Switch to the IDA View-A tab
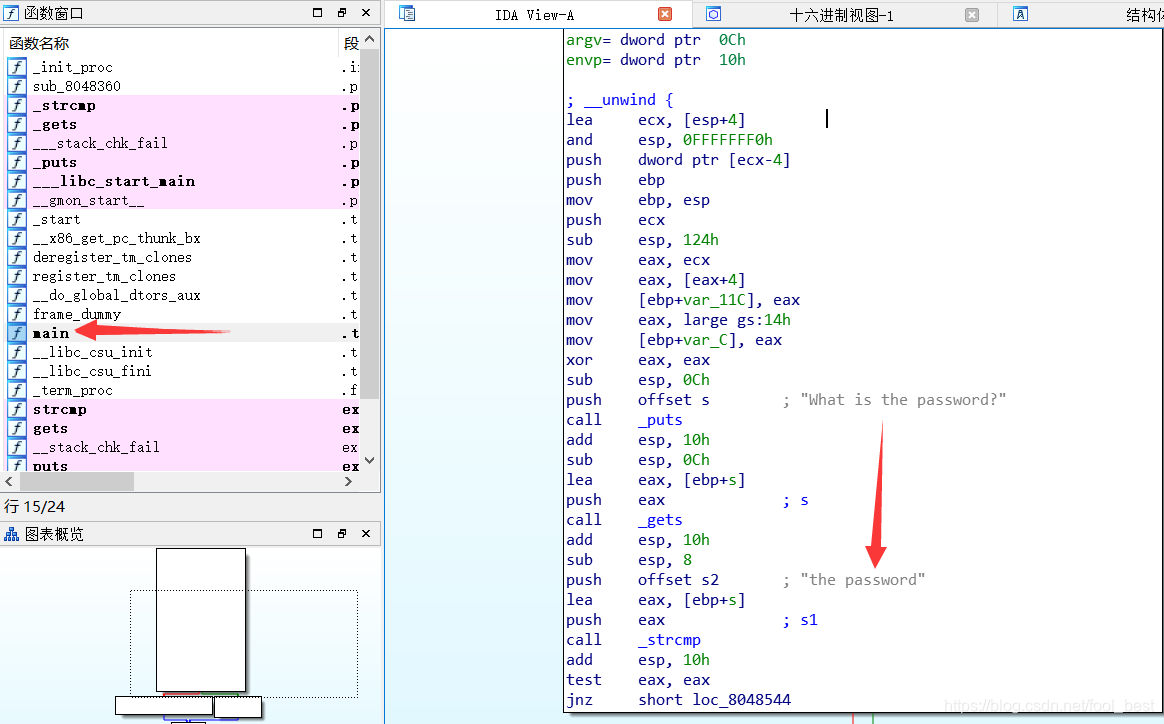The image size is (1164, 724). tap(534, 15)
